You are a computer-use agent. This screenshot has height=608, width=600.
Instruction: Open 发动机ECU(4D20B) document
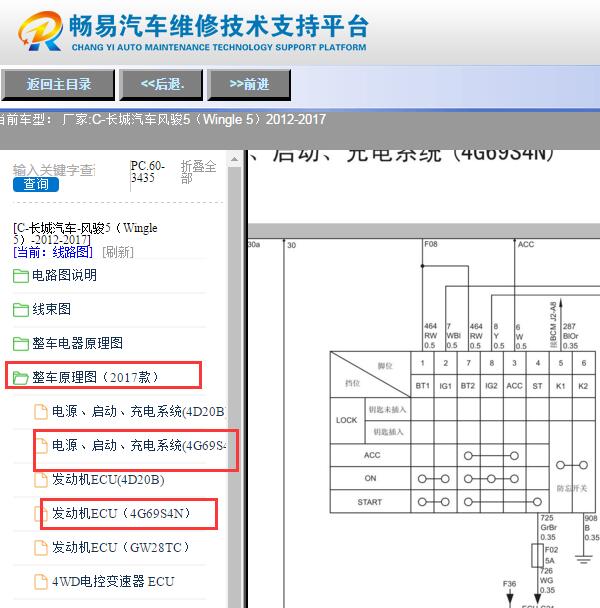coord(108,480)
